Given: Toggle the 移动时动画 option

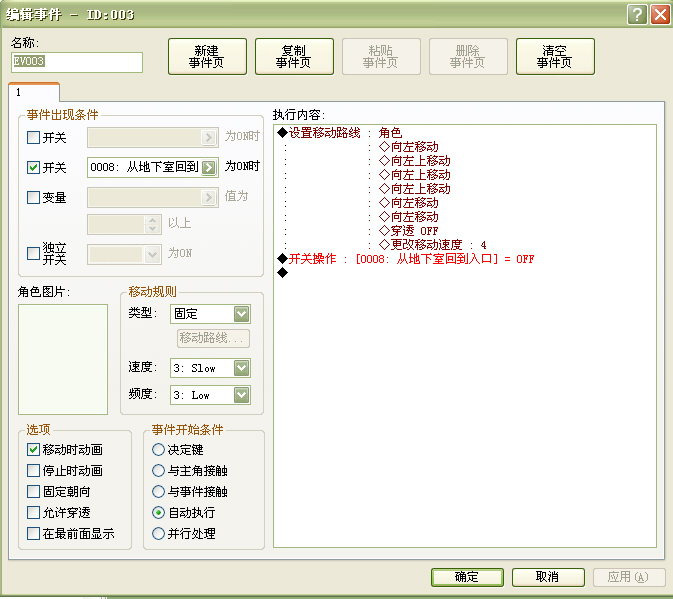Looking at the screenshot, I should coord(33,449).
